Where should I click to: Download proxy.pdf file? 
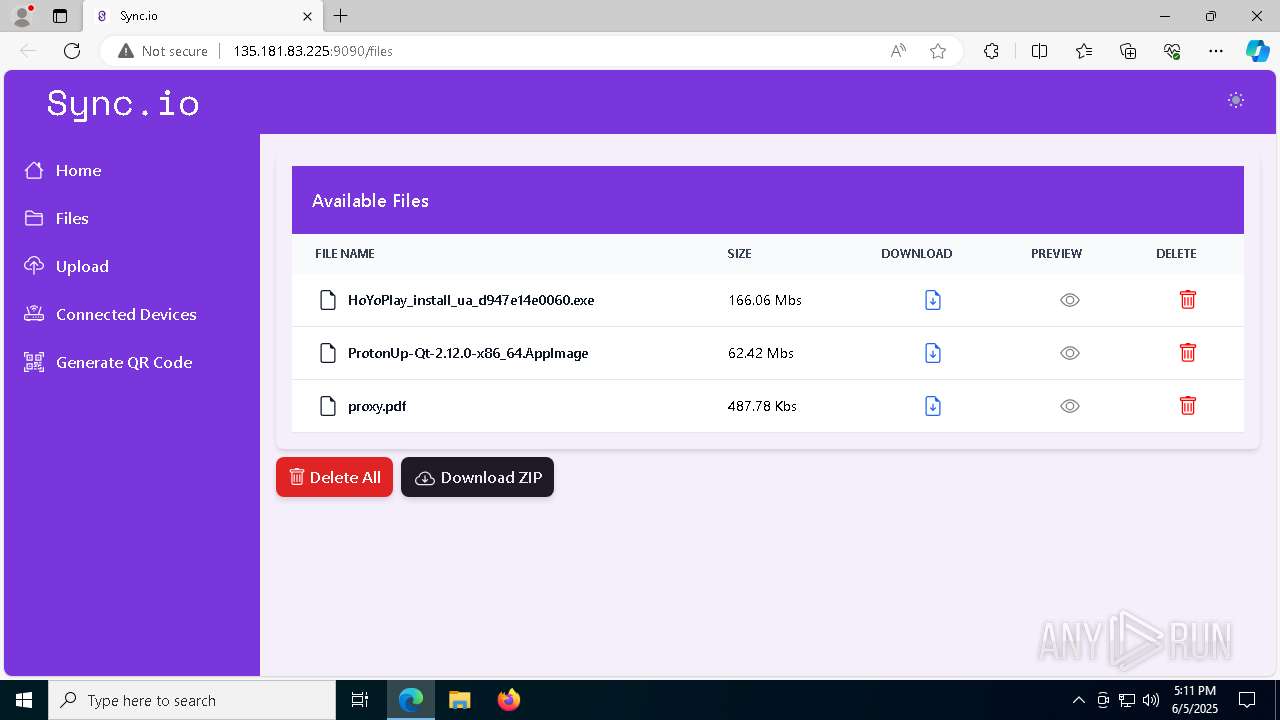pyautogui.click(x=933, y=406)
